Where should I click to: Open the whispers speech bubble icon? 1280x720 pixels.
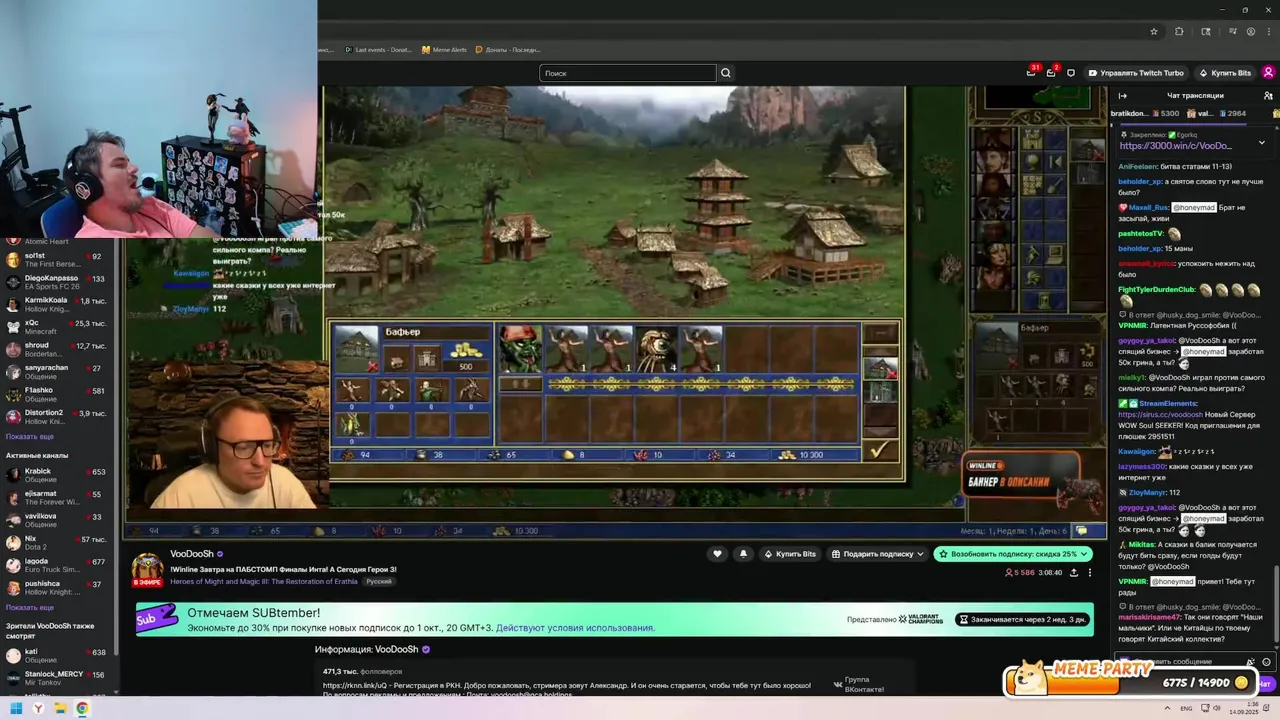tap(1071, 73)
